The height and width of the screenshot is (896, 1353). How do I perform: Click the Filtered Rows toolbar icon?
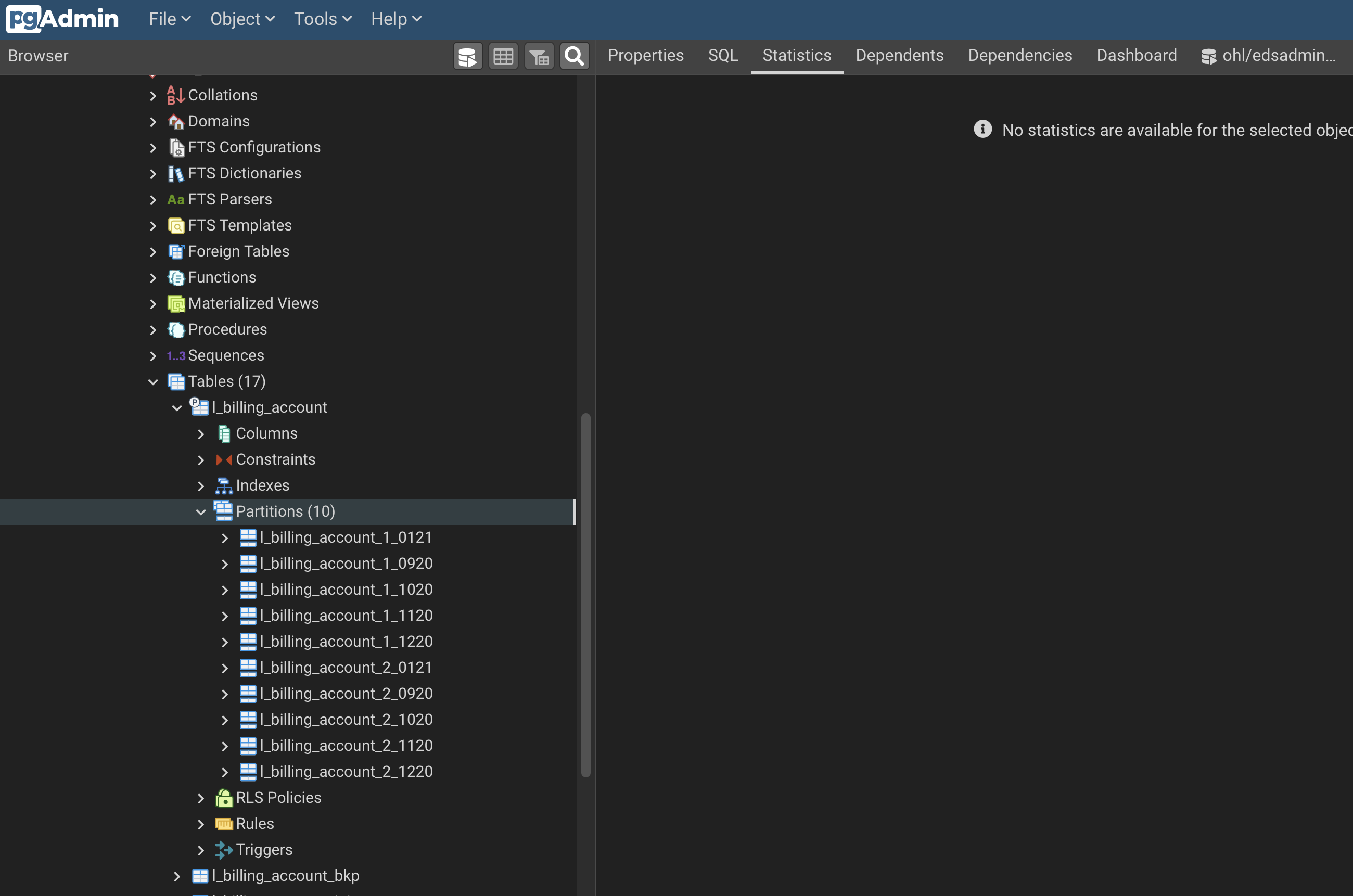539,56
